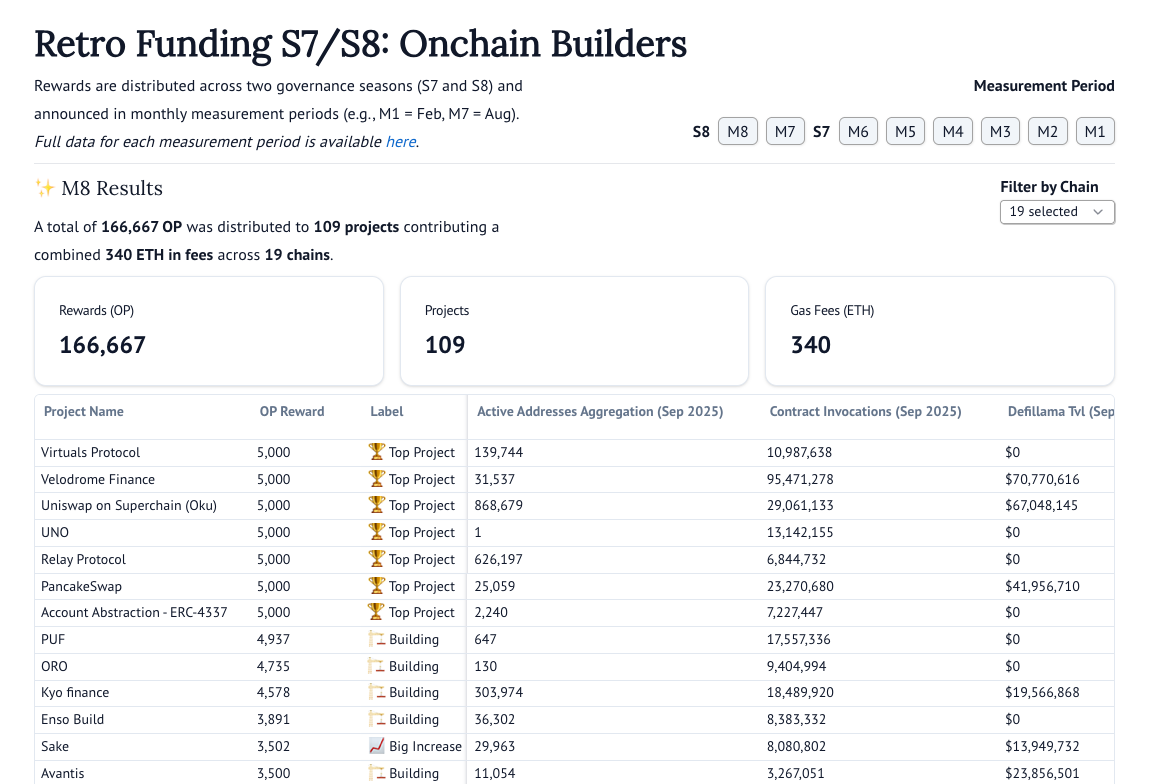The image size is (1149, 784).
Task: Select the M6 measurement period
Action: (x=857, y=131)
